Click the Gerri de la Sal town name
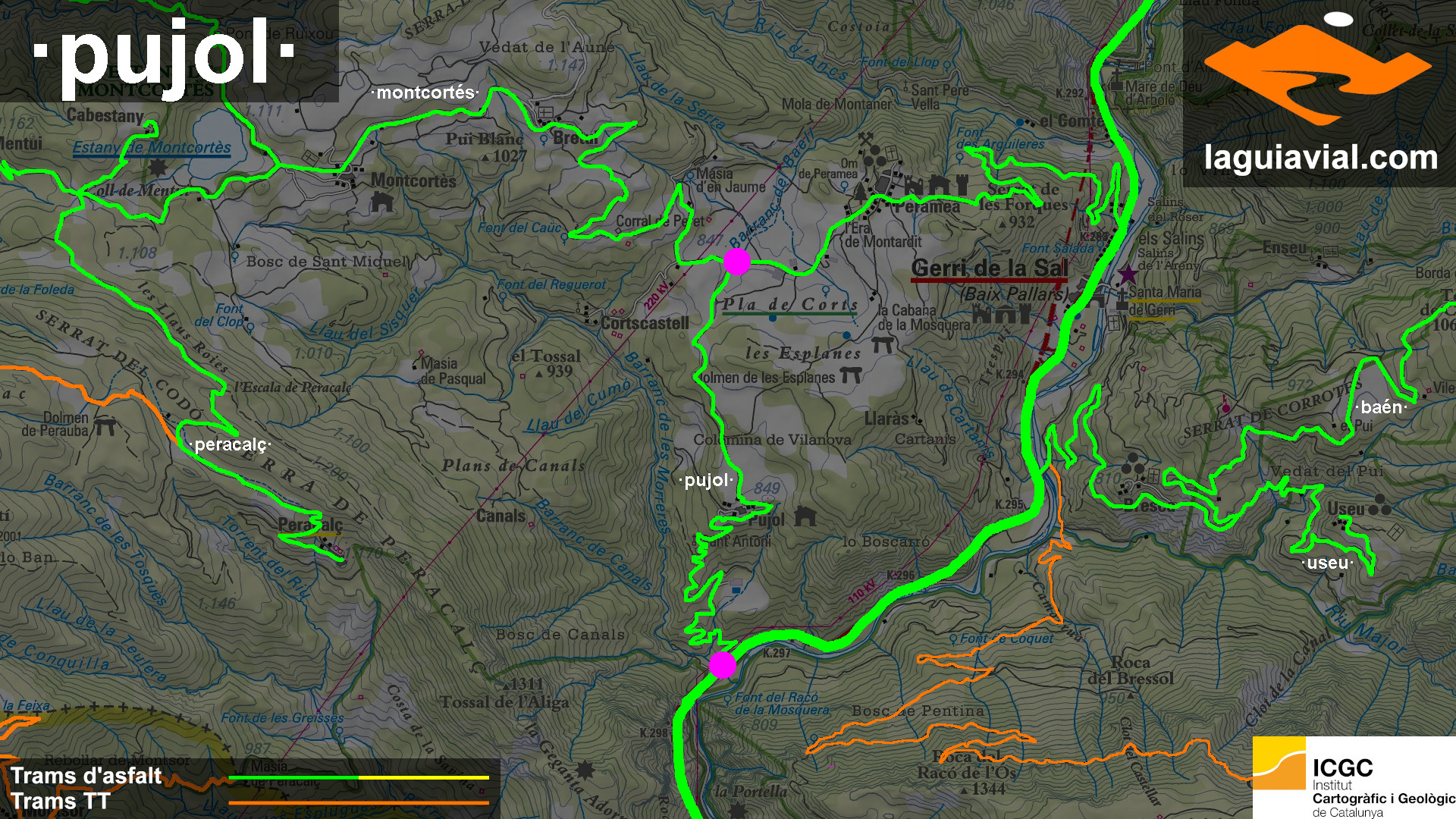This screenshot has height=819, width=1456. click(989, 268)
